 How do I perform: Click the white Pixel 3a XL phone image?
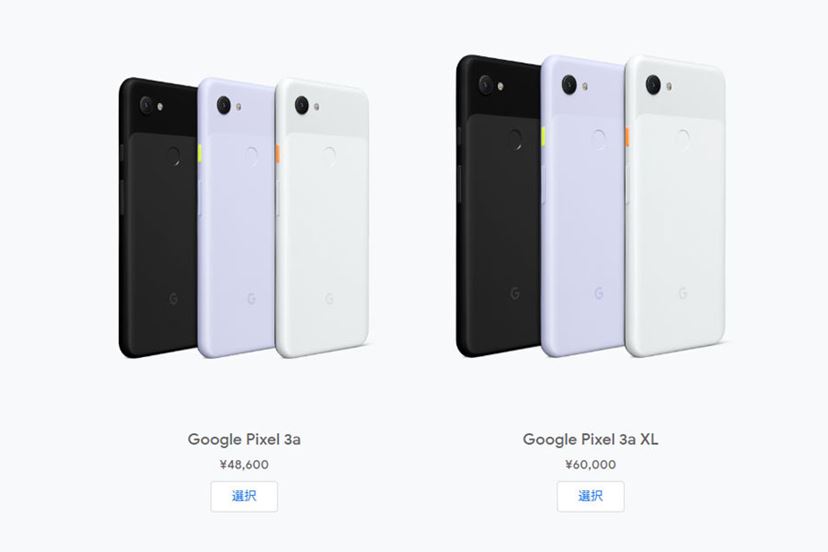(x=676, y=206)
